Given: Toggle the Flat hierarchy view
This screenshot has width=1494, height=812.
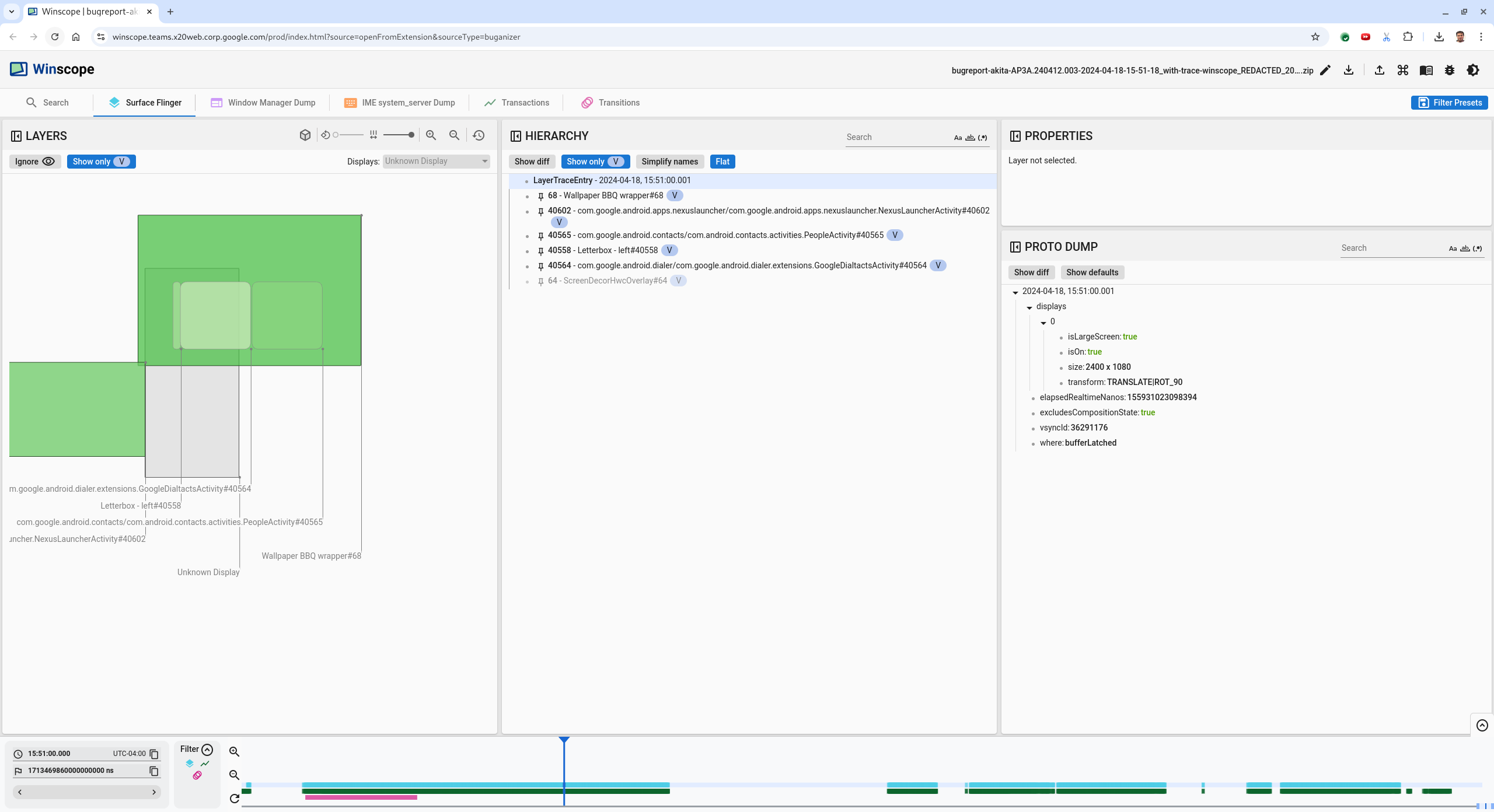Looking at the screenshot, I should click(722, 162).
